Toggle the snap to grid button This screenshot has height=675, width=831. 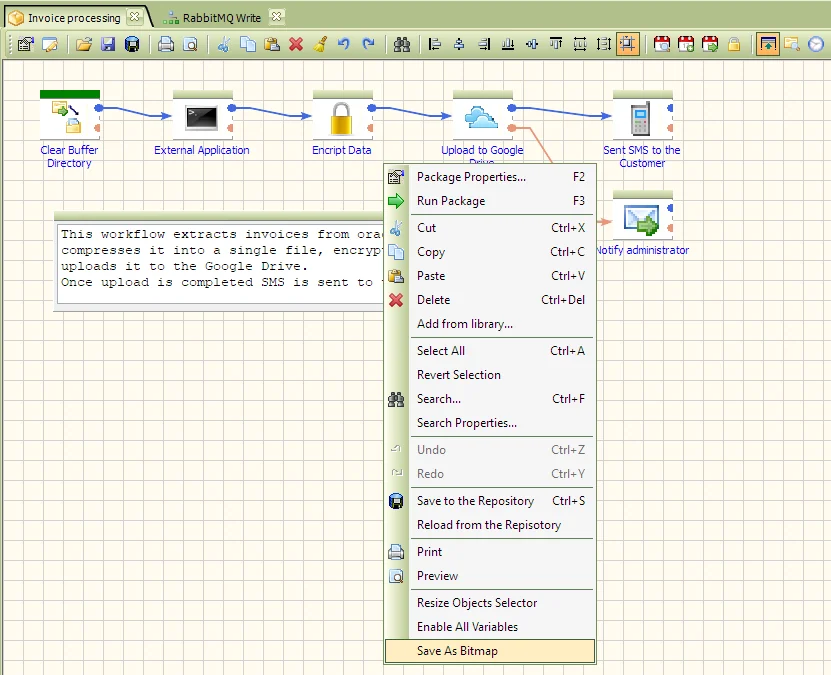(x=628, y=44)
